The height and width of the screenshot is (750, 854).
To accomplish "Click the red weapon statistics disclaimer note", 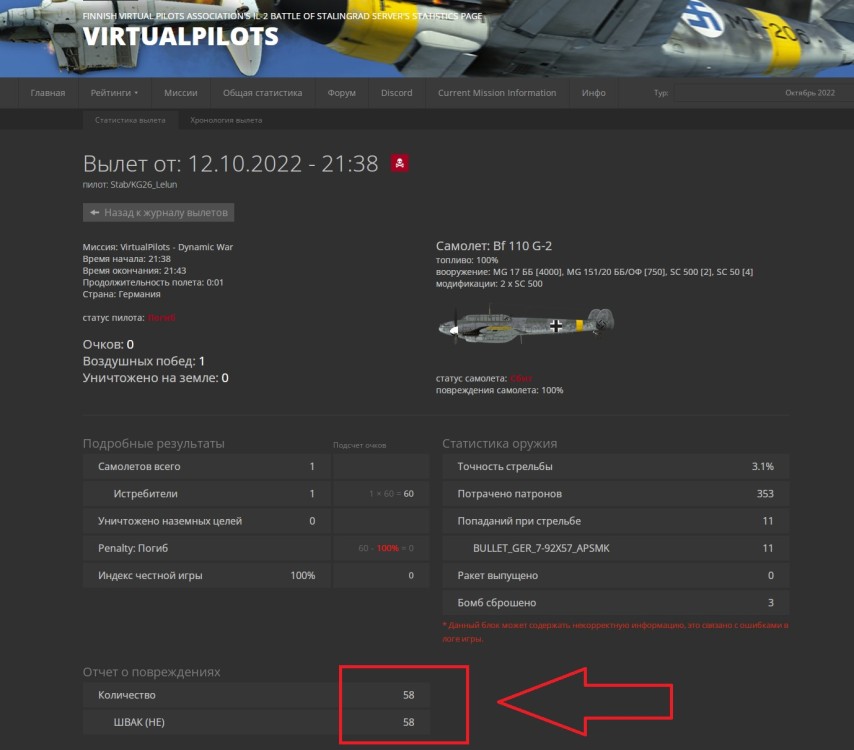I will 615,632.
